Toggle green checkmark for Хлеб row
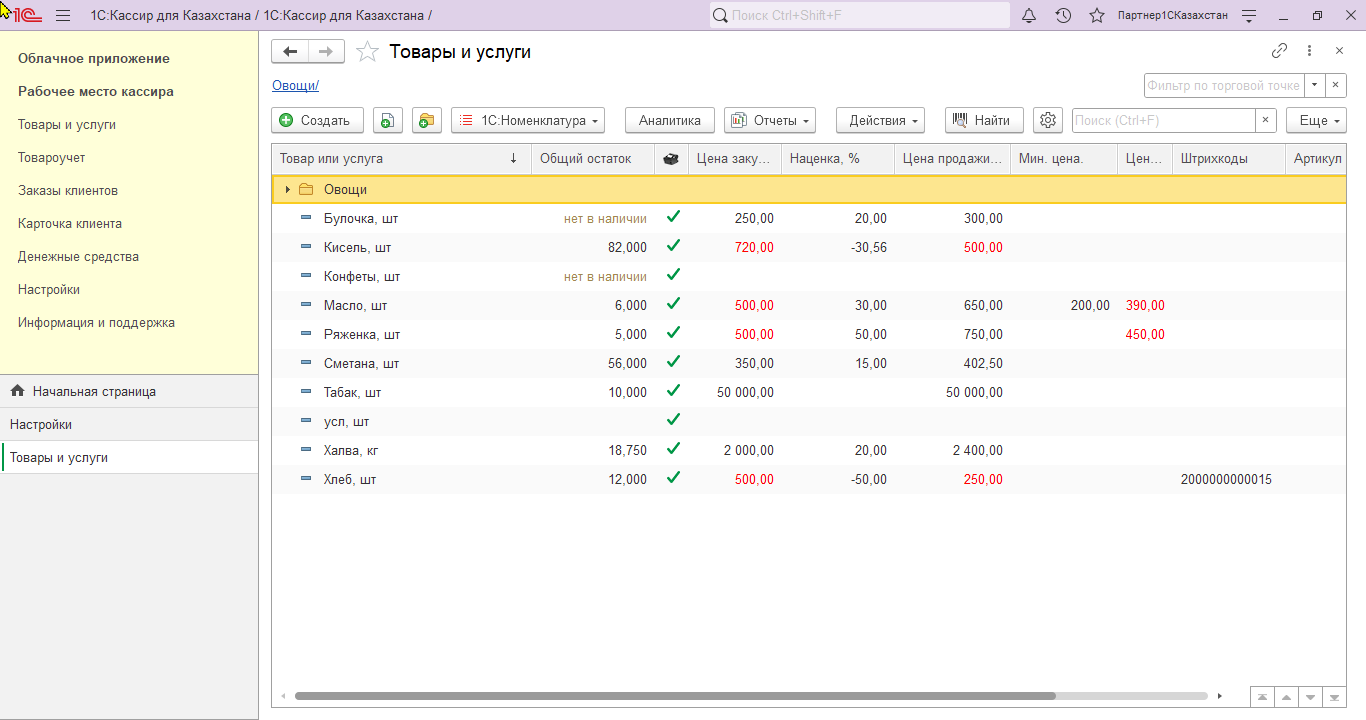The height and width of the screenshot is (720, 1366). click(x=673, y=478)
